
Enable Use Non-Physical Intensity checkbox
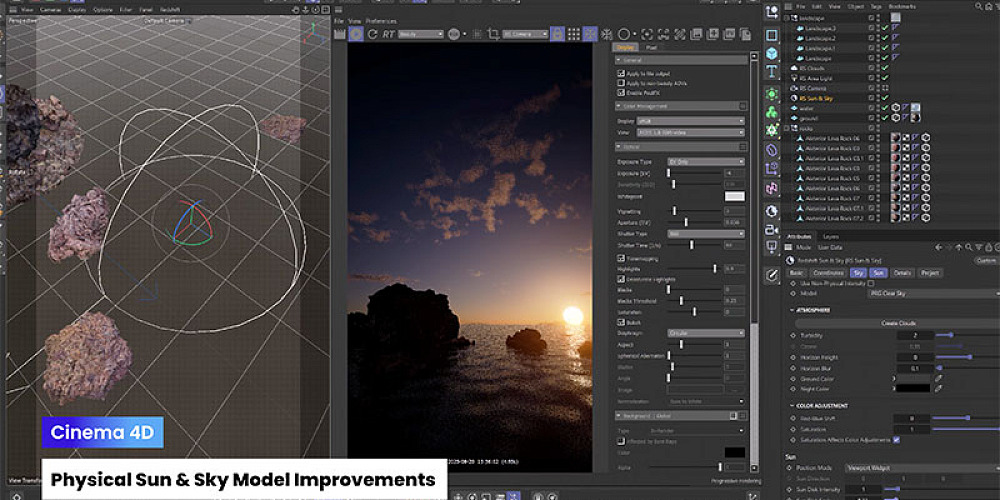871,283
